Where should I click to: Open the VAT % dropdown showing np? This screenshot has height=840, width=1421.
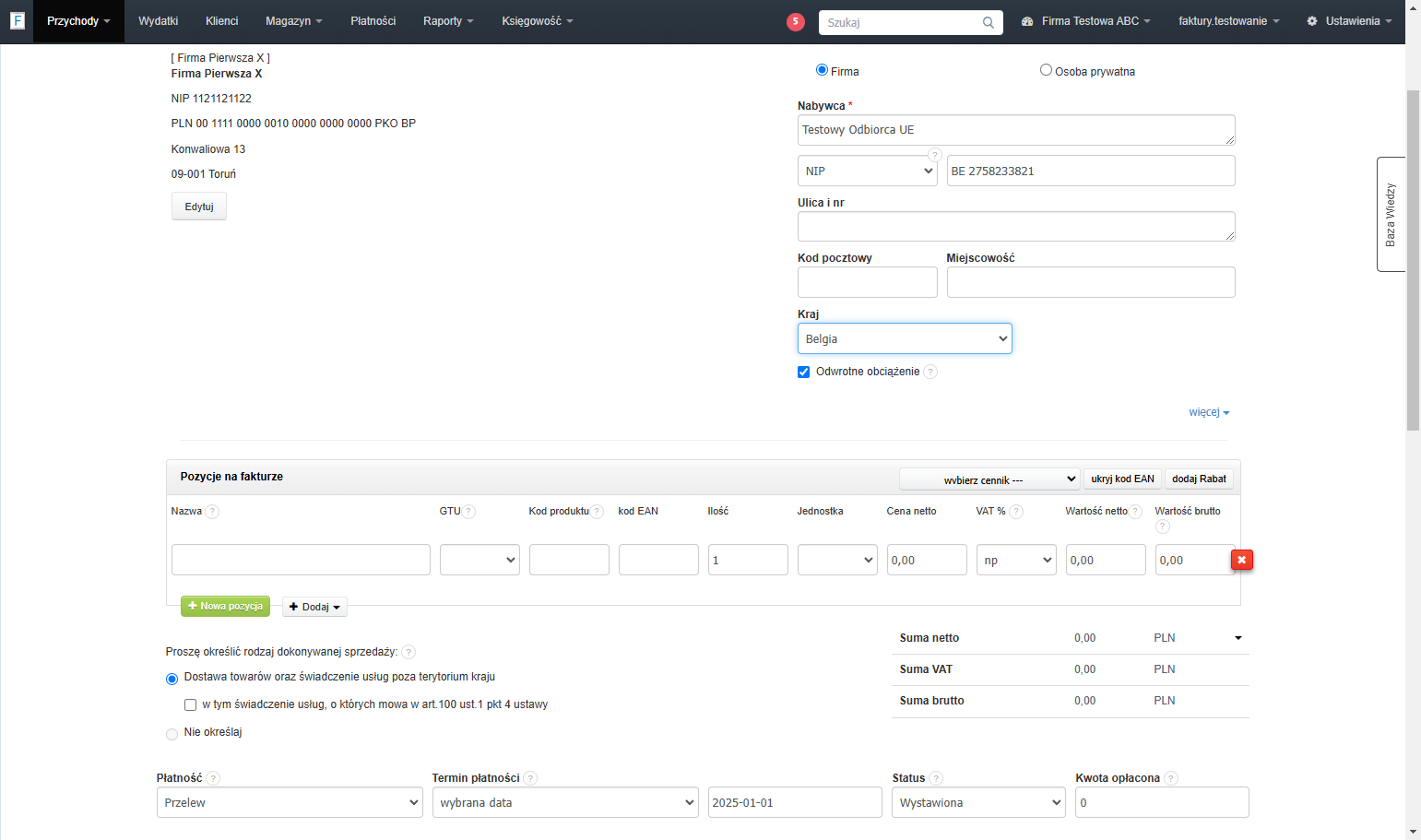(x=1016, y=560)
